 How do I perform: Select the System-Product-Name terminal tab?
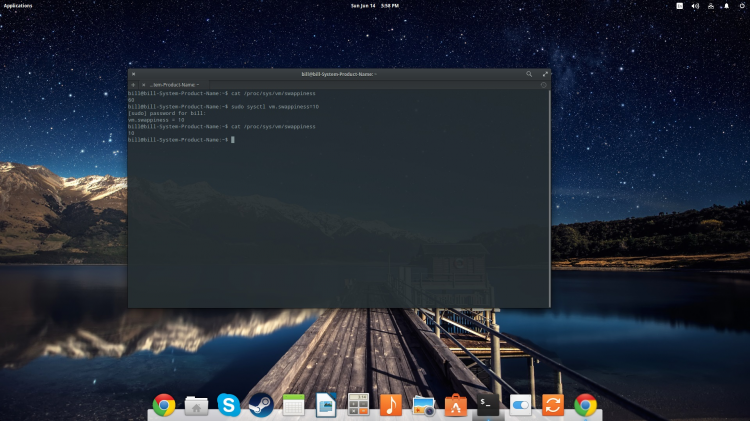tap(174, 85)
